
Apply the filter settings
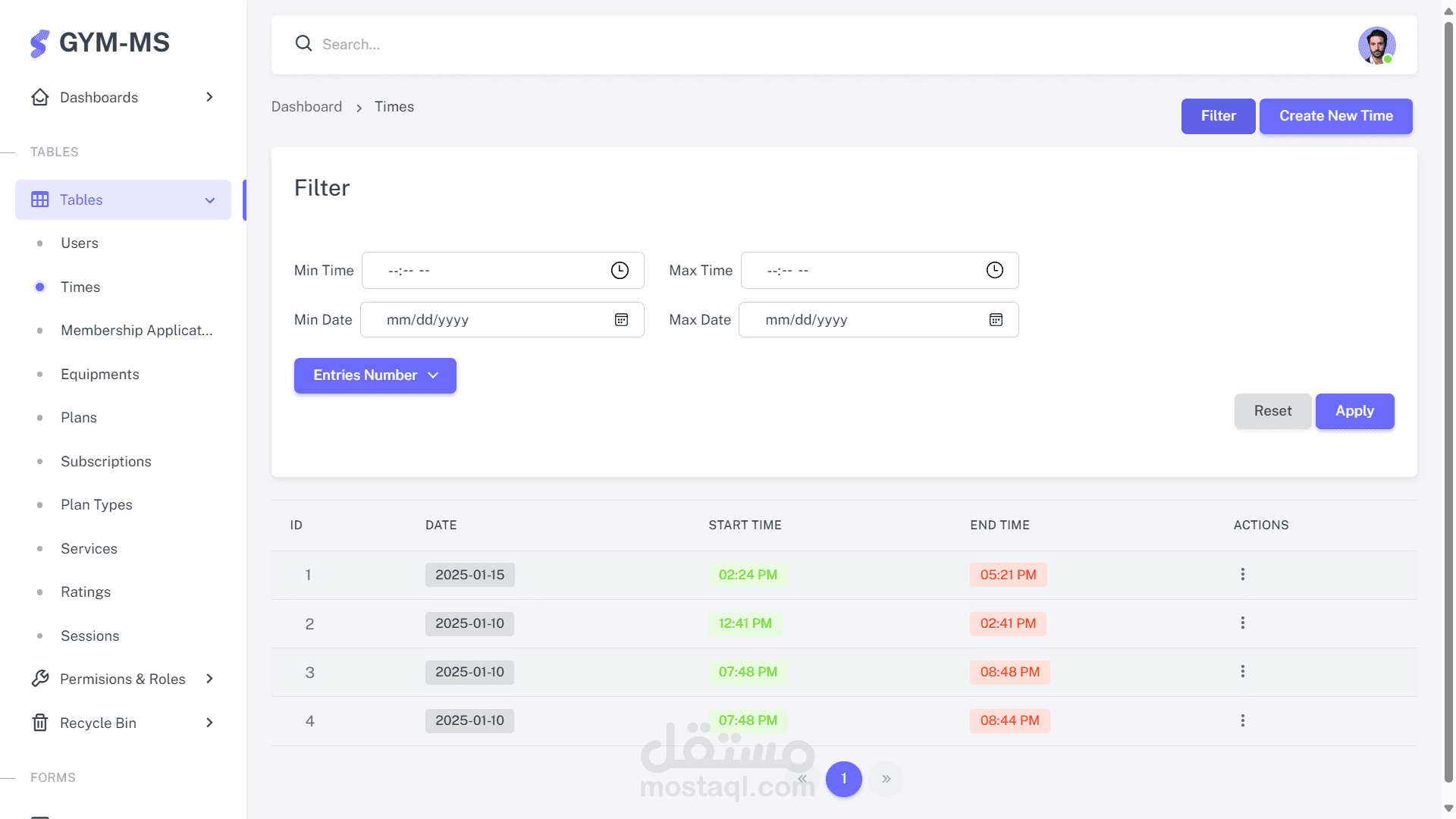point(1354,411)
